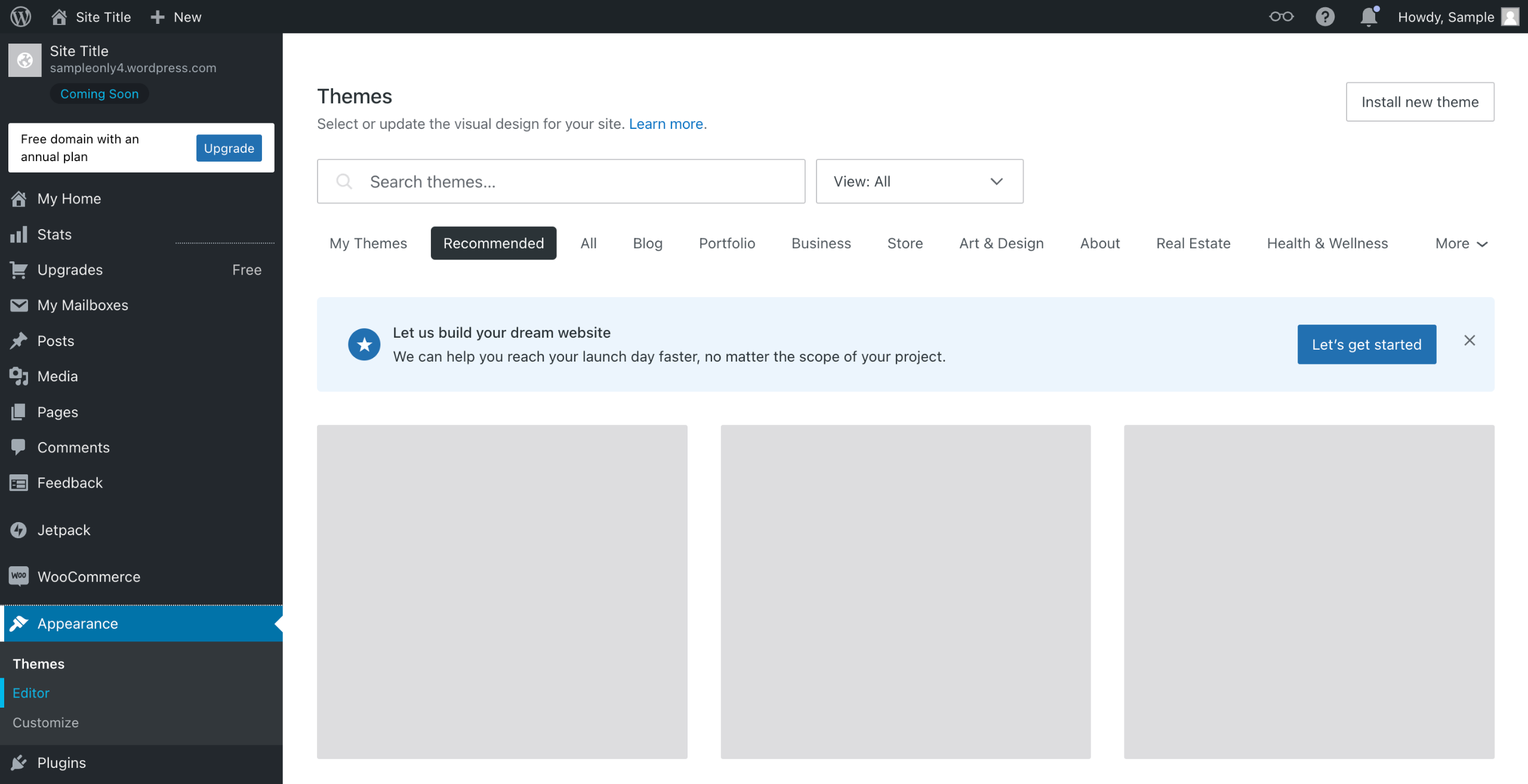The image size is (1528, 784).
Task: Open WooCommerce from the sidebar
Action: click(x=88, y=576)
